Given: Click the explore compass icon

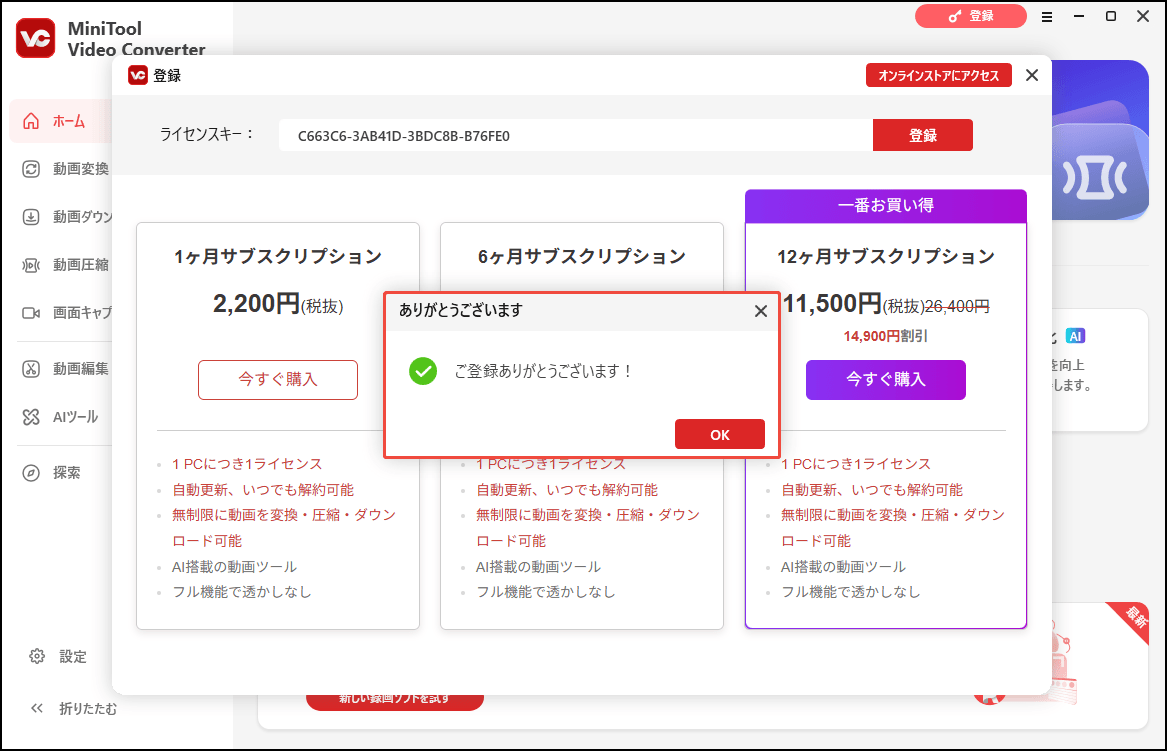Looking at the screenshot, I should 31,473.
